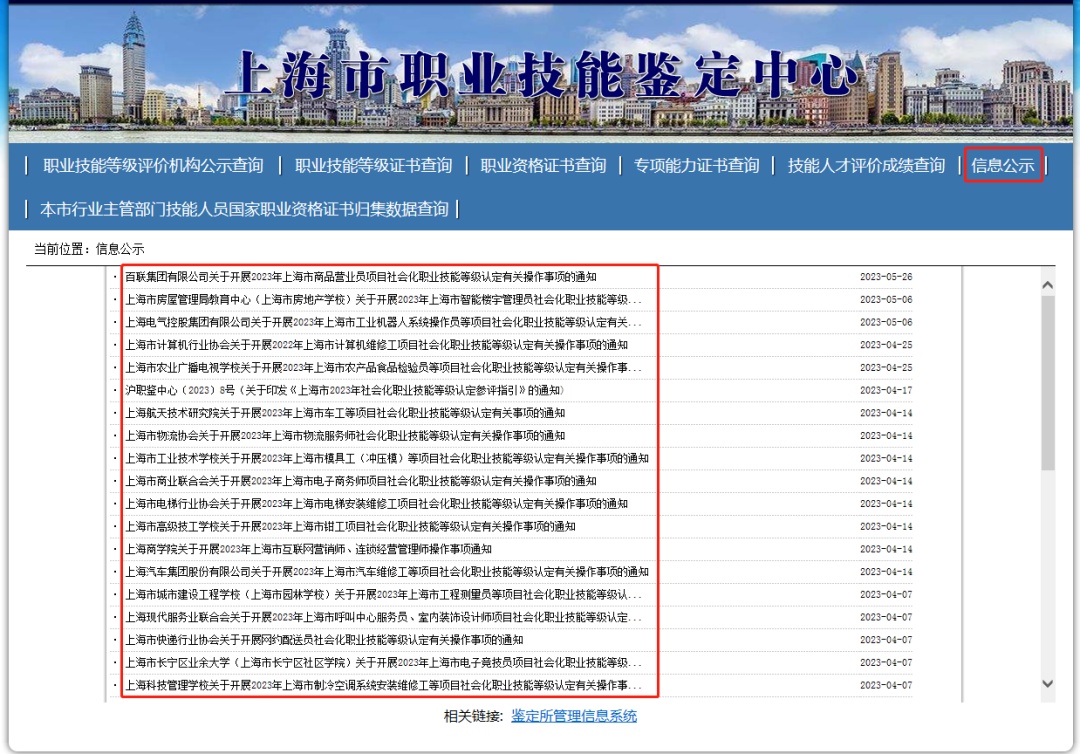Click the 上海航天技术研究院 车工 notice
The height and width of the screenshot is (754, 1080).
pos(344,413)
